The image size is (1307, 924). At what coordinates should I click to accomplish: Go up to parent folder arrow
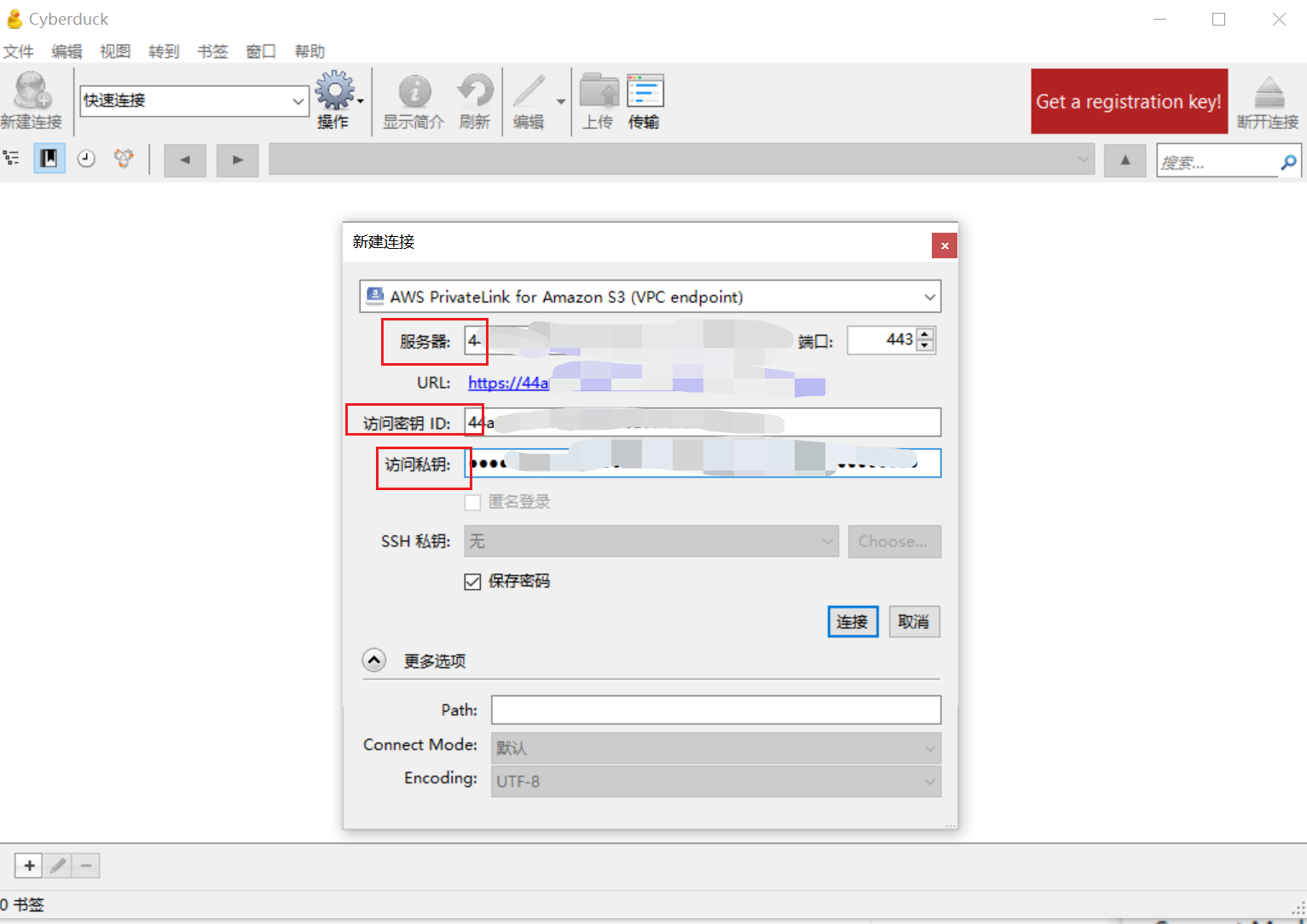pos(1125,160)
